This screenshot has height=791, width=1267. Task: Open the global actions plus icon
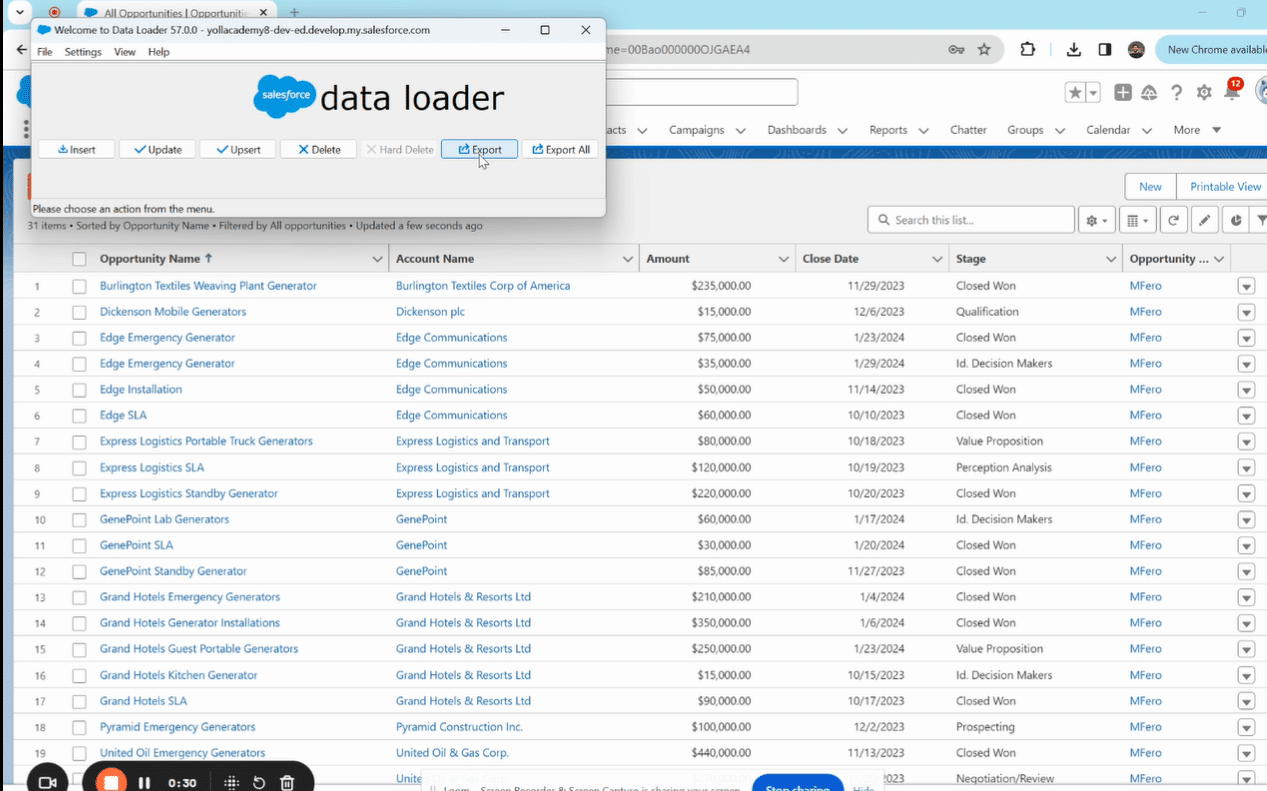pyautogui.click(x=1123, y=92)
